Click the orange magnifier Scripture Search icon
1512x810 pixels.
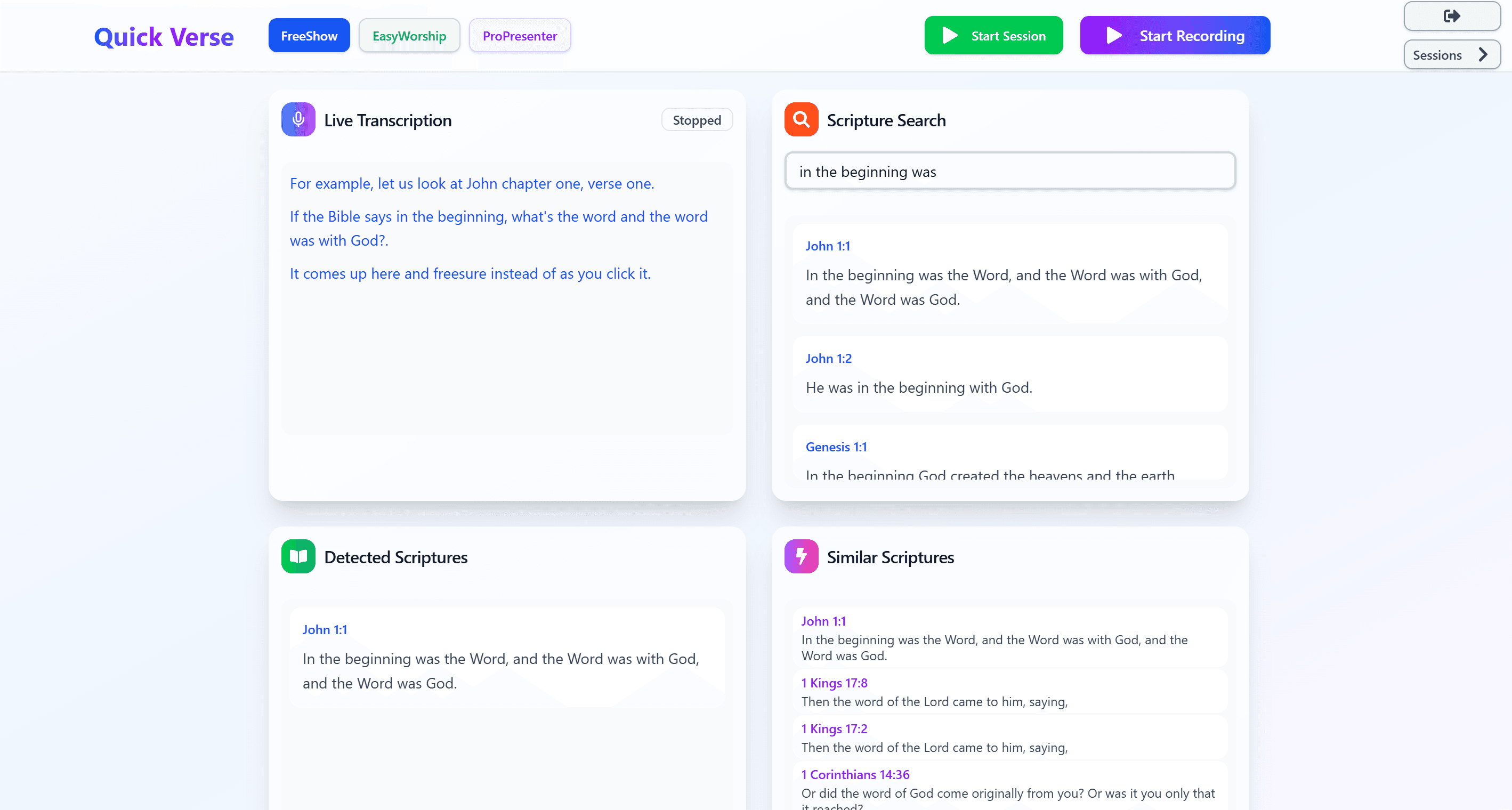click(801, 120)
